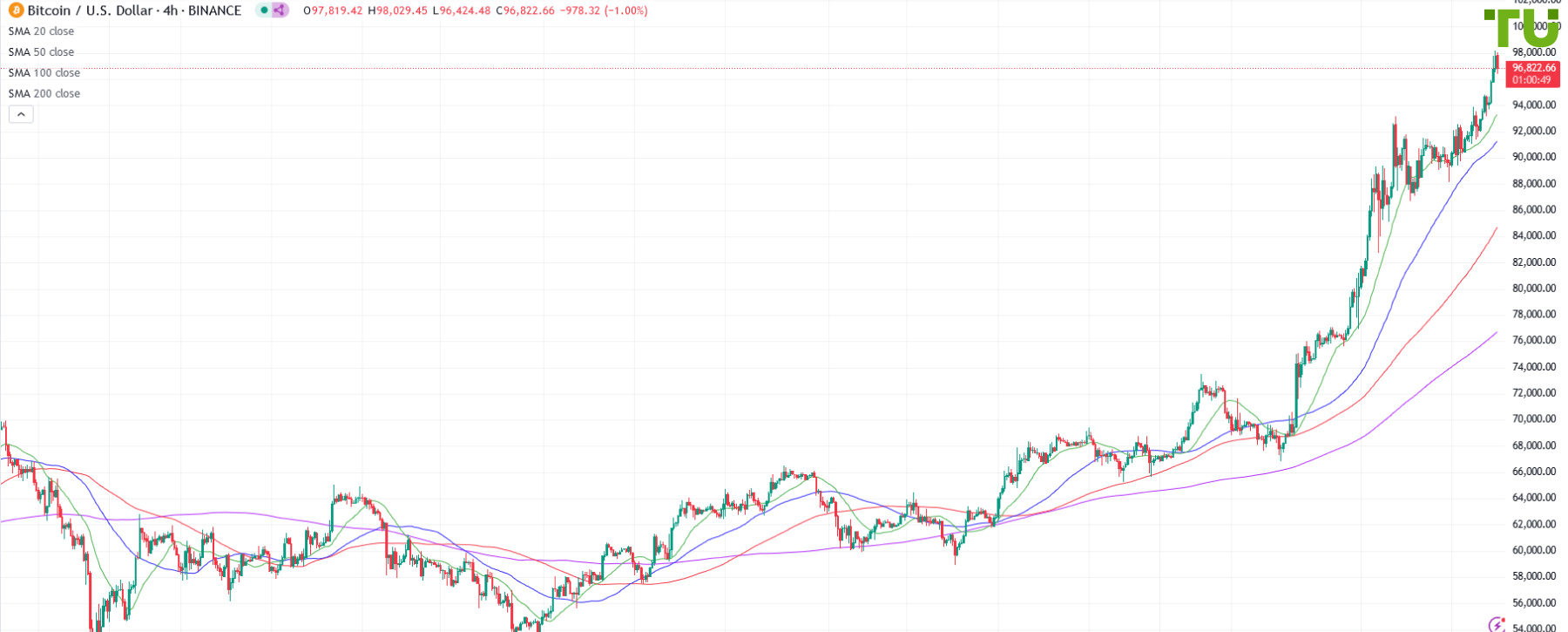Image resolution: width=1568 pixels, height=632 pixels.
Task: Click the close value C96,822.66 in header
Action: tap(525, 10)
